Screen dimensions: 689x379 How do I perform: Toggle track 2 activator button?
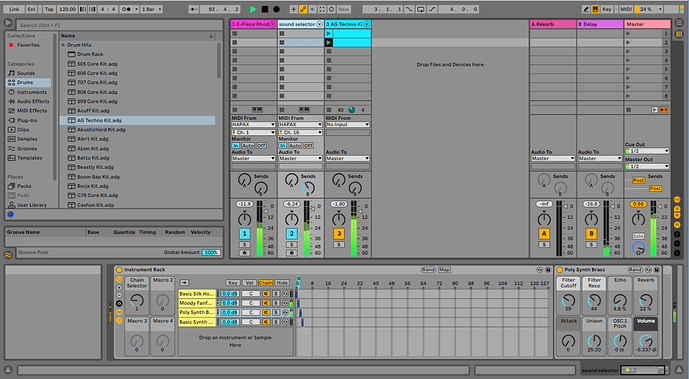pyautogui.click(x=291, y=234)
